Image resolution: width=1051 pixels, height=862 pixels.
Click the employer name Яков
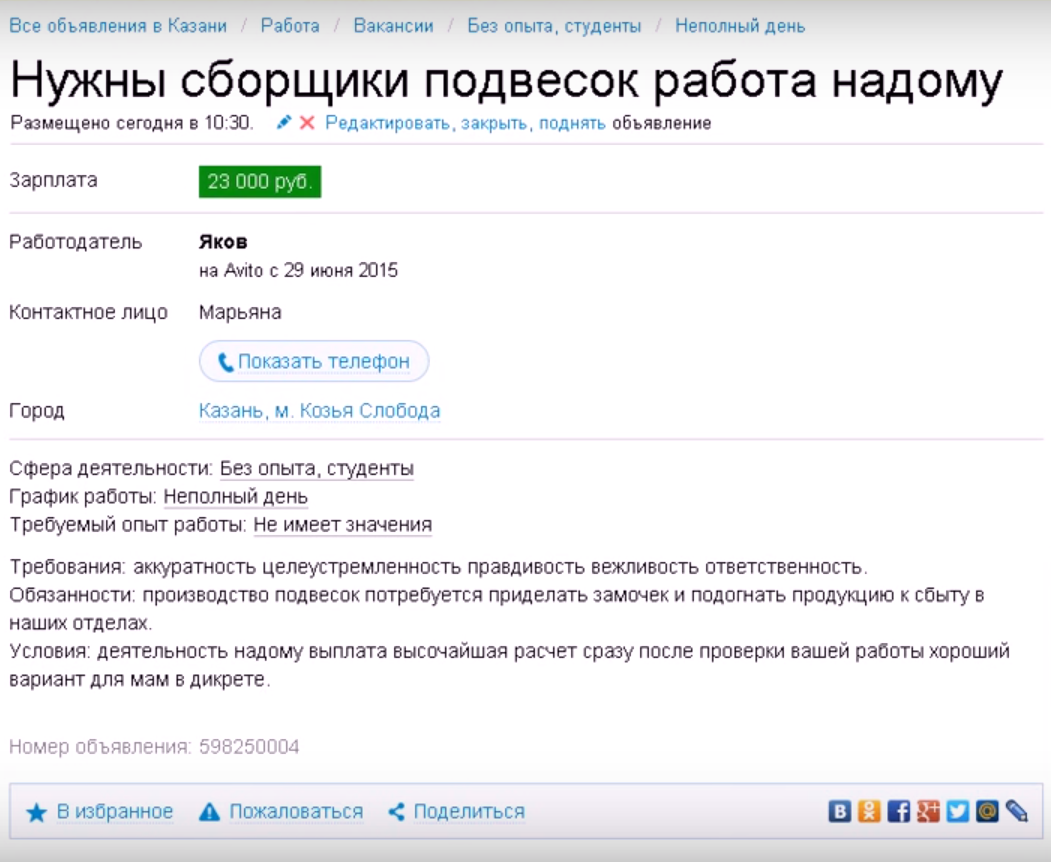click(223, 242)
